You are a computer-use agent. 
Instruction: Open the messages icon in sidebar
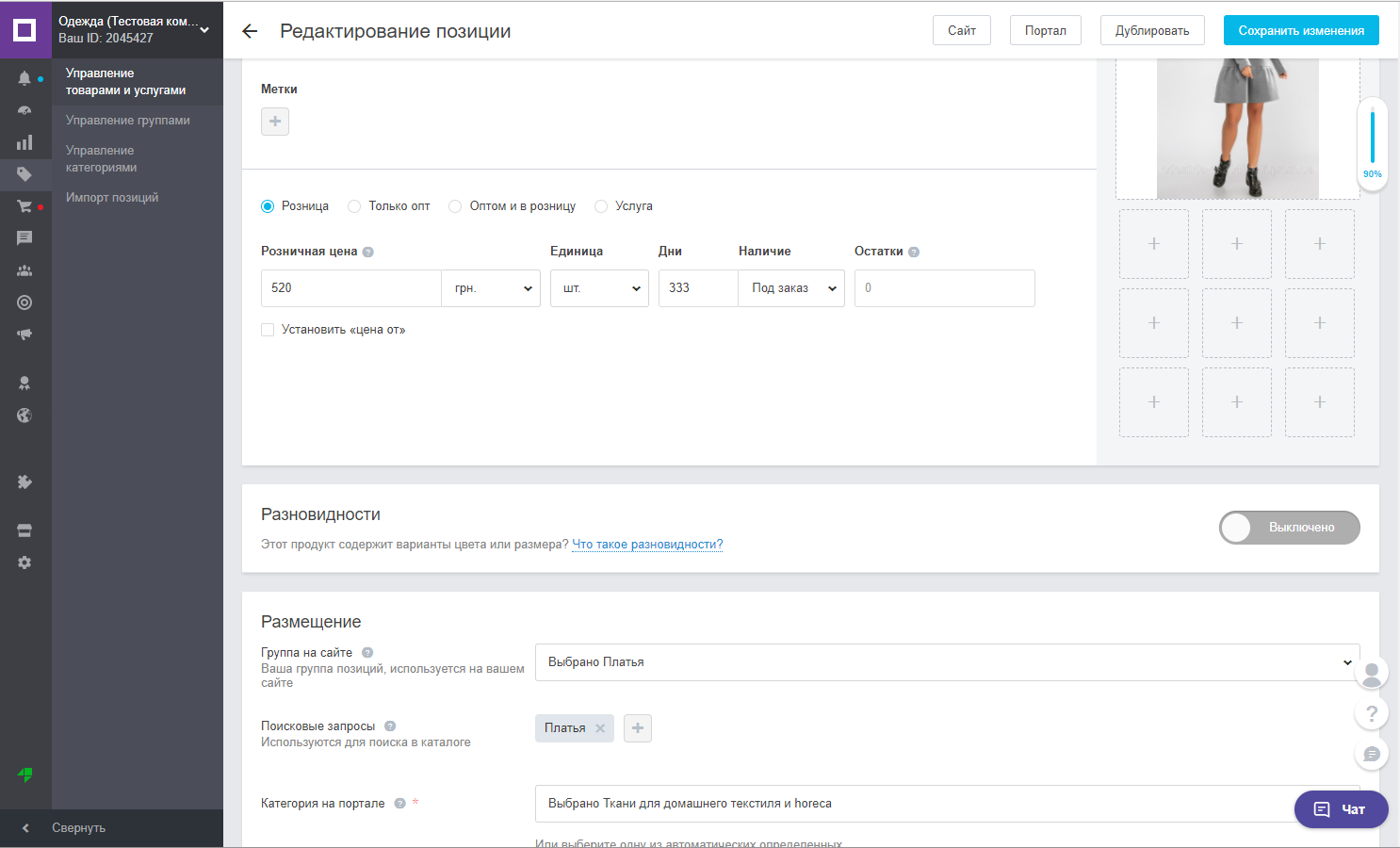(x=24, y=238)
